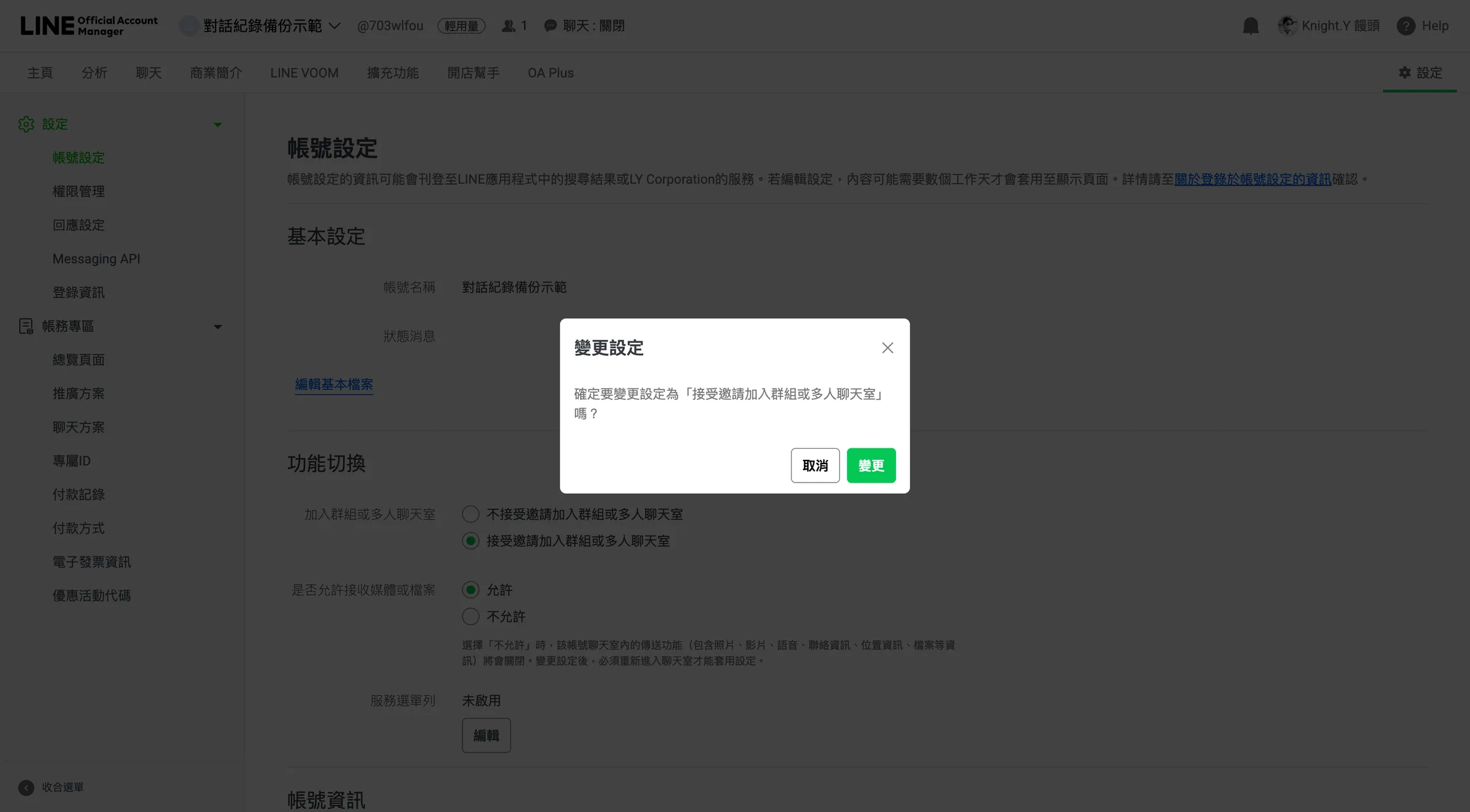Click the 帳務專區 document icon
This screenshot has height=812, width=1470.
26,326
